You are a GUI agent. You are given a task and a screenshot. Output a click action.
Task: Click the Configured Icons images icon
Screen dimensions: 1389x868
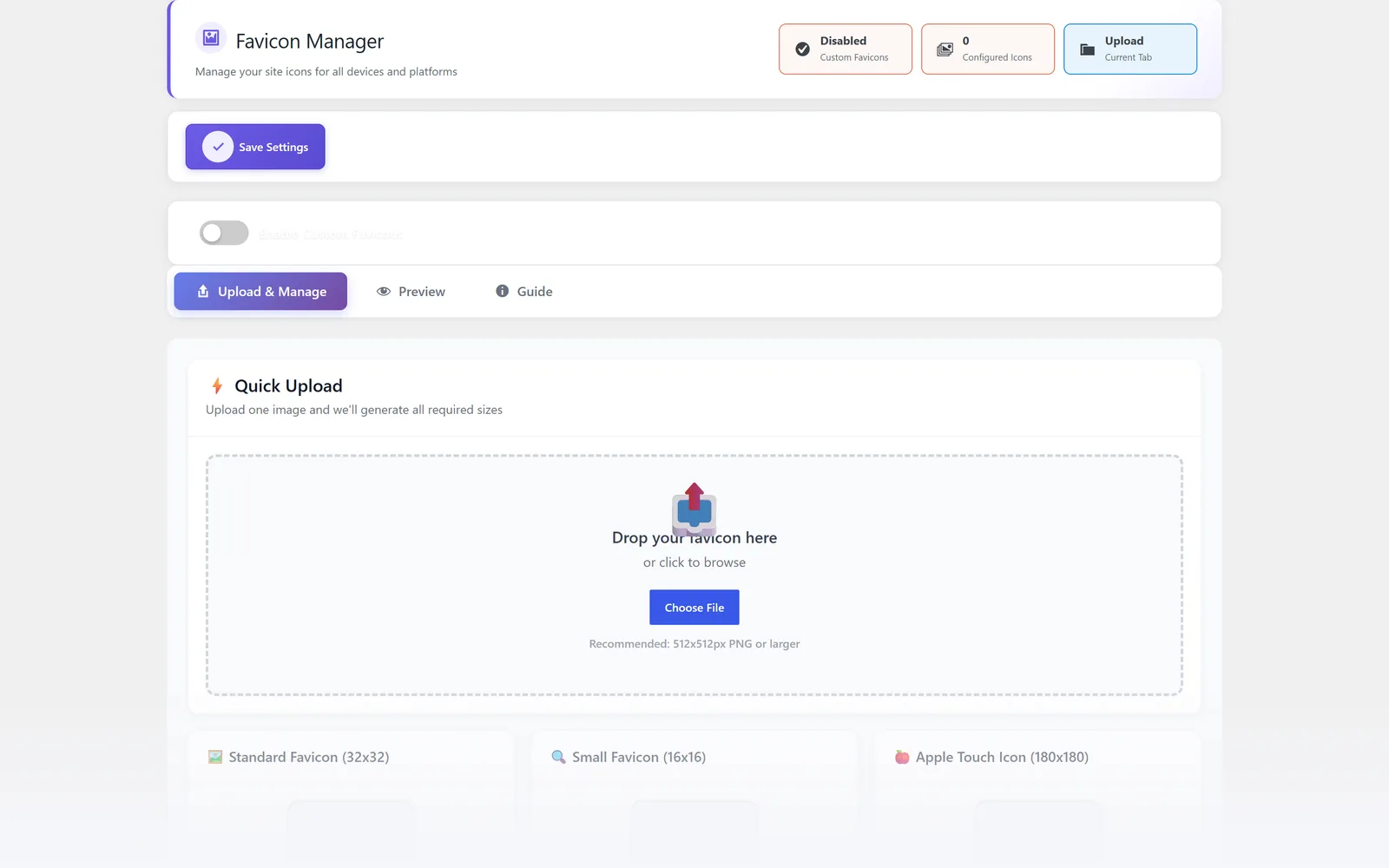coord(945,49)
